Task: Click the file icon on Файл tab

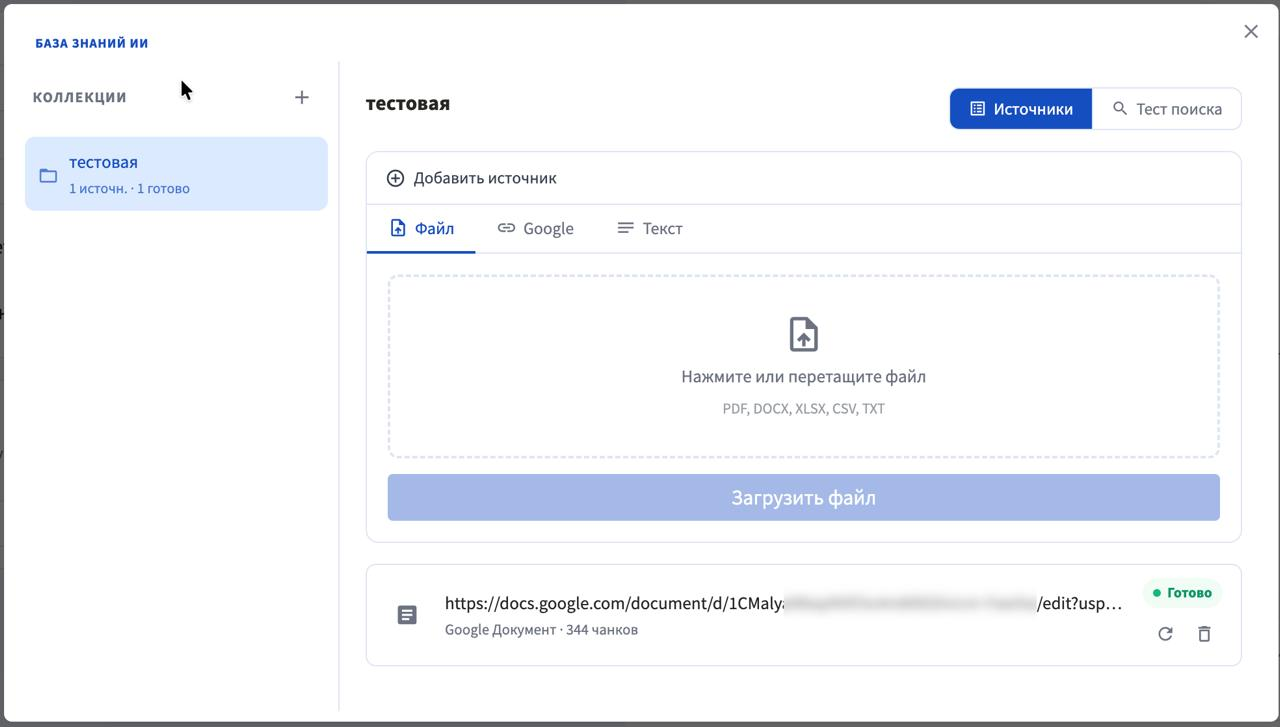Action: pos(398,228)
